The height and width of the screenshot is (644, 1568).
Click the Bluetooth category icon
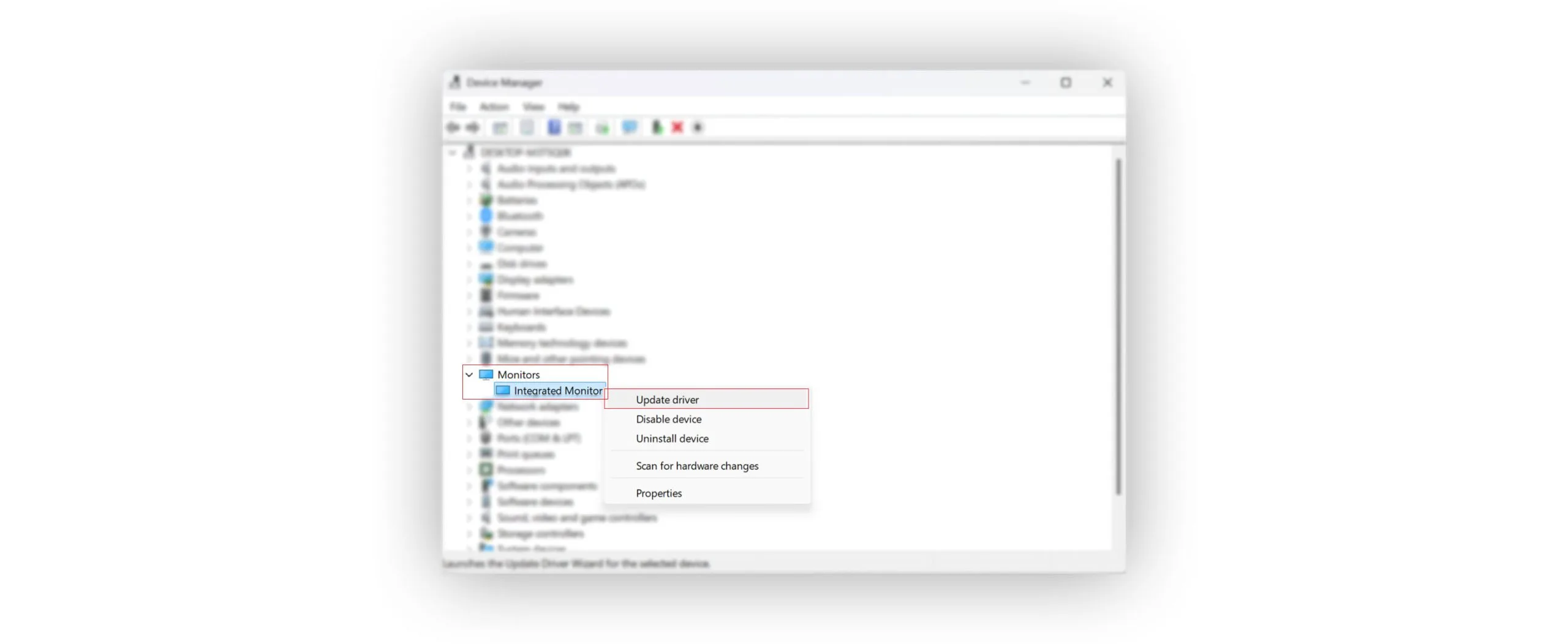tap(486, 216)
